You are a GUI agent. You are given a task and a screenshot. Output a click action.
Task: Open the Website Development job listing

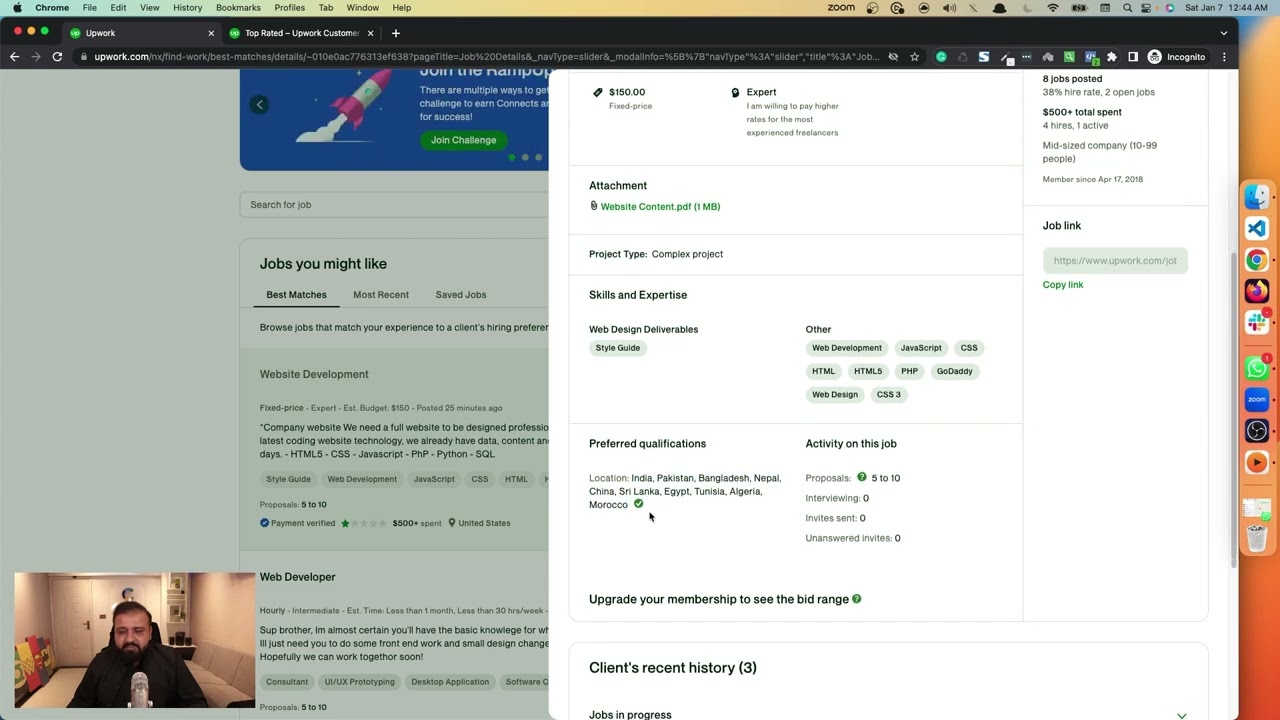point(314,374)
